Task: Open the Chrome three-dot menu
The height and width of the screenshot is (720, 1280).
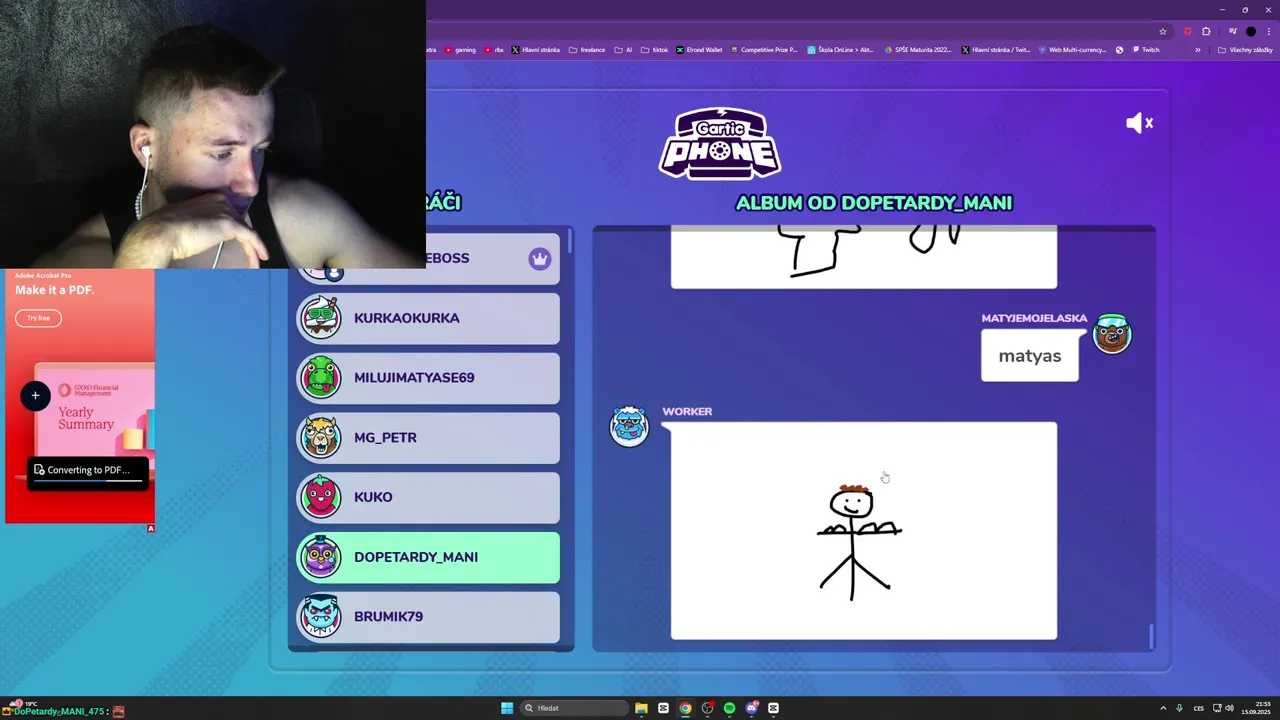Action: [1268, 31]
